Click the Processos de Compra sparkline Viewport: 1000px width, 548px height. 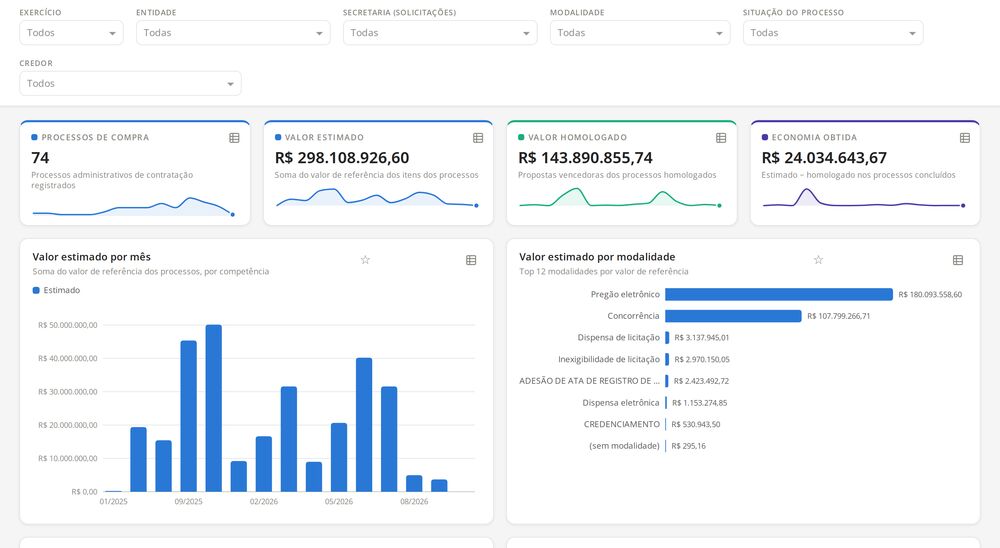pos(134,207)
